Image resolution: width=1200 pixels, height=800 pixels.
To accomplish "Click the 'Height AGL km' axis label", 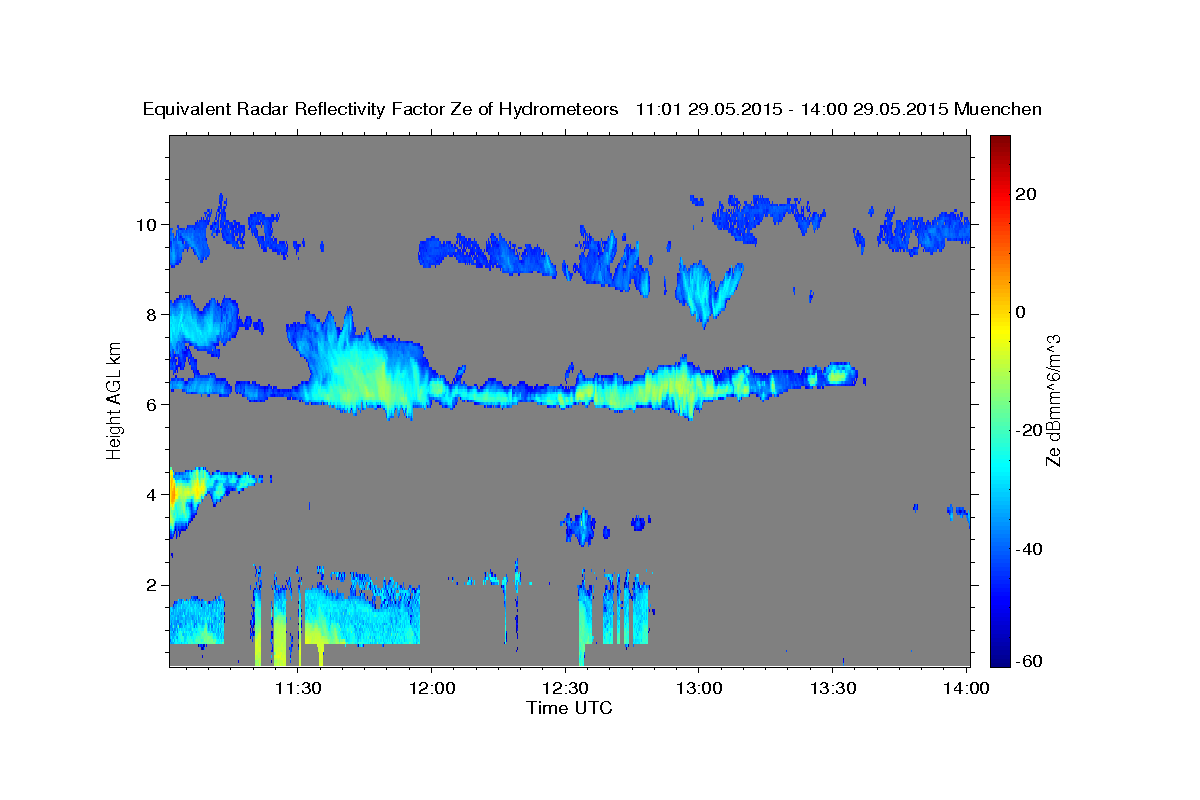I will (x=114, y=401).
